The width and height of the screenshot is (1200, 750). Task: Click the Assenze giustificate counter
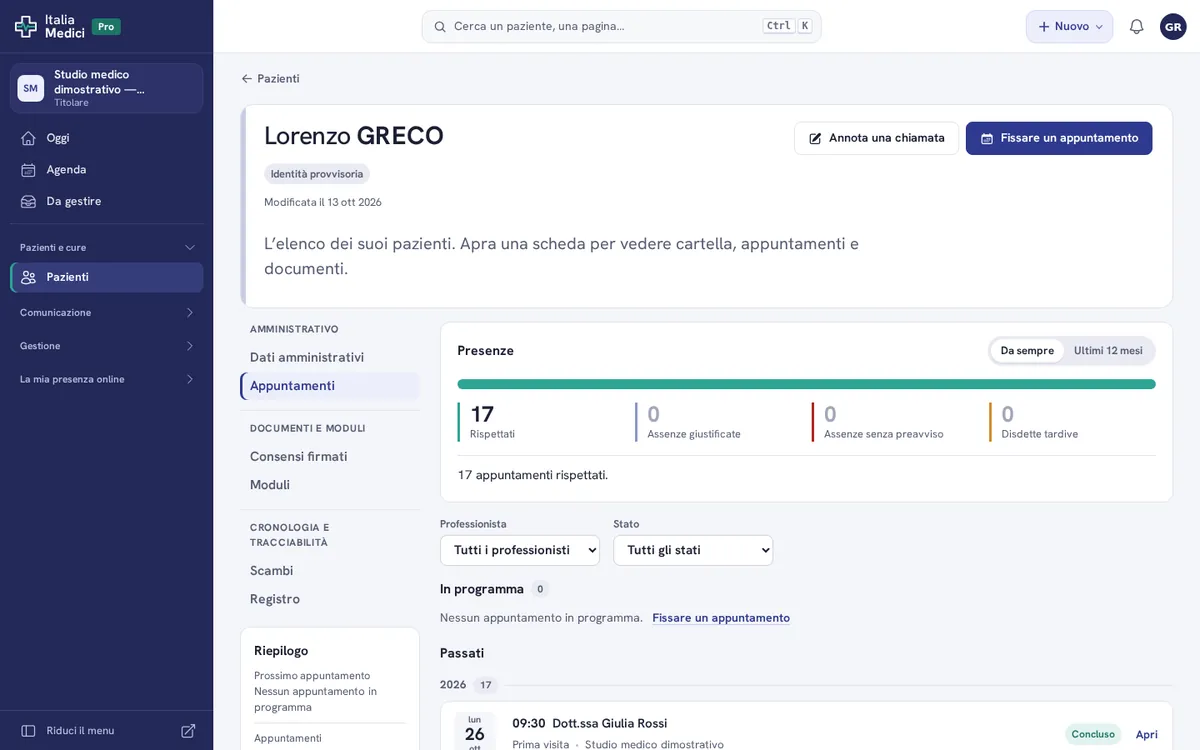pyautogui.click(x=716, y=422)
